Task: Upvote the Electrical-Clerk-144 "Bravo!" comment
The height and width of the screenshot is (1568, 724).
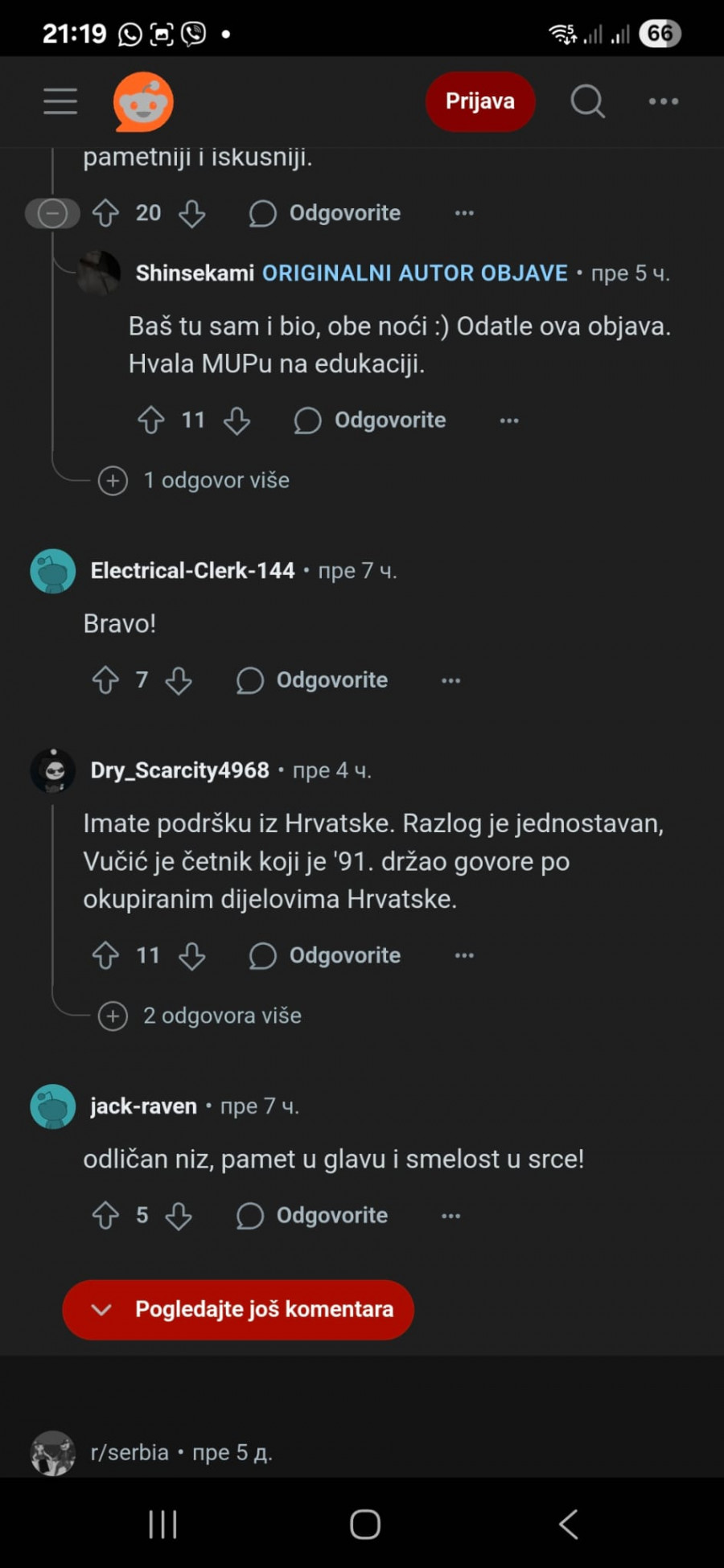Action: (105, 680)
